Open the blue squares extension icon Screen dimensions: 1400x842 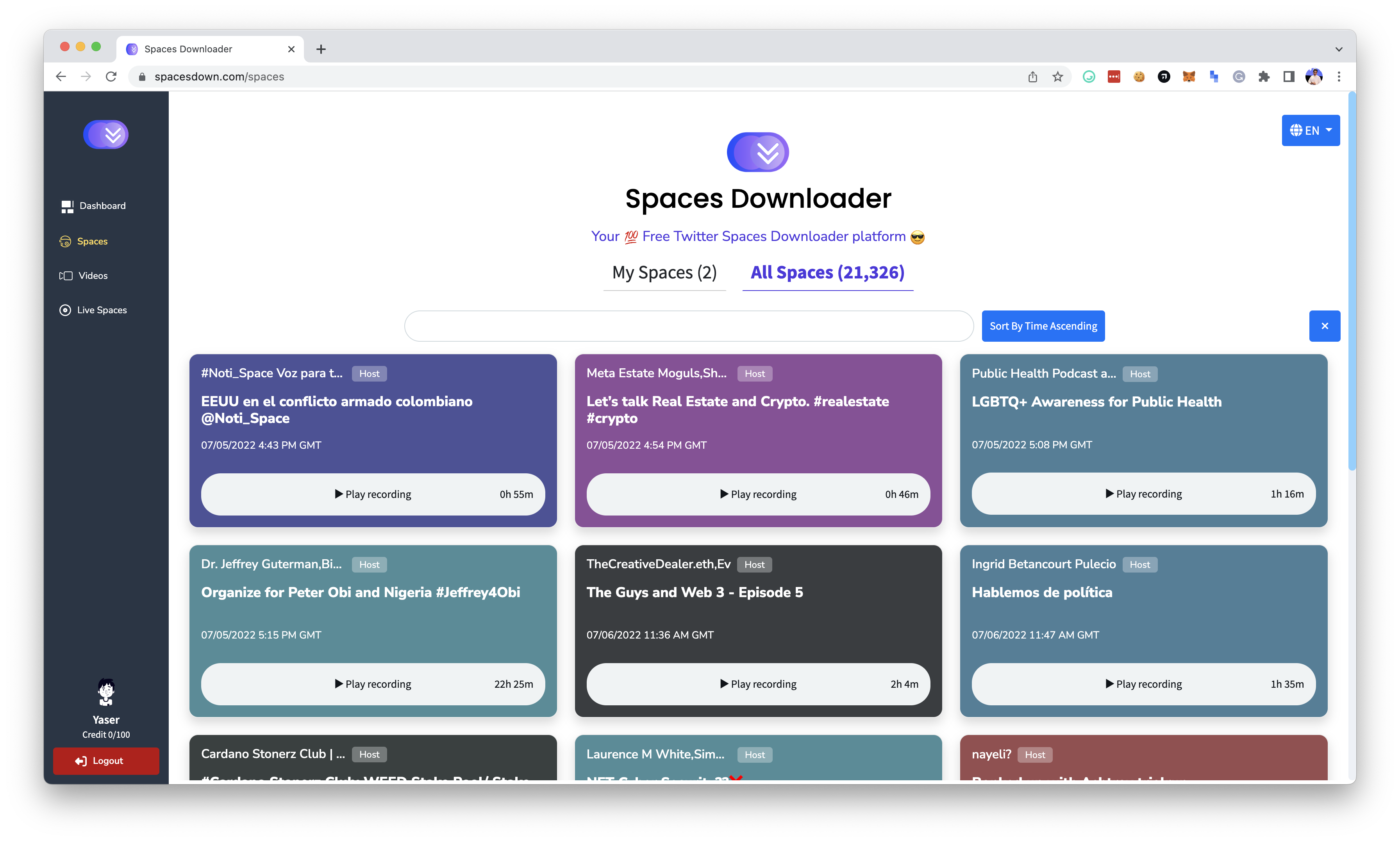tap(1213, 77)
